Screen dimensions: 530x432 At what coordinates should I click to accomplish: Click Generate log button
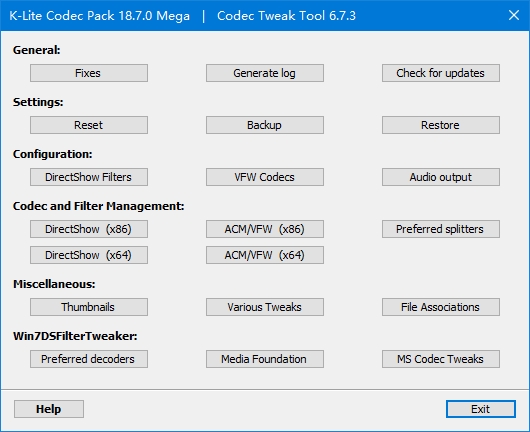pos(265,73)
